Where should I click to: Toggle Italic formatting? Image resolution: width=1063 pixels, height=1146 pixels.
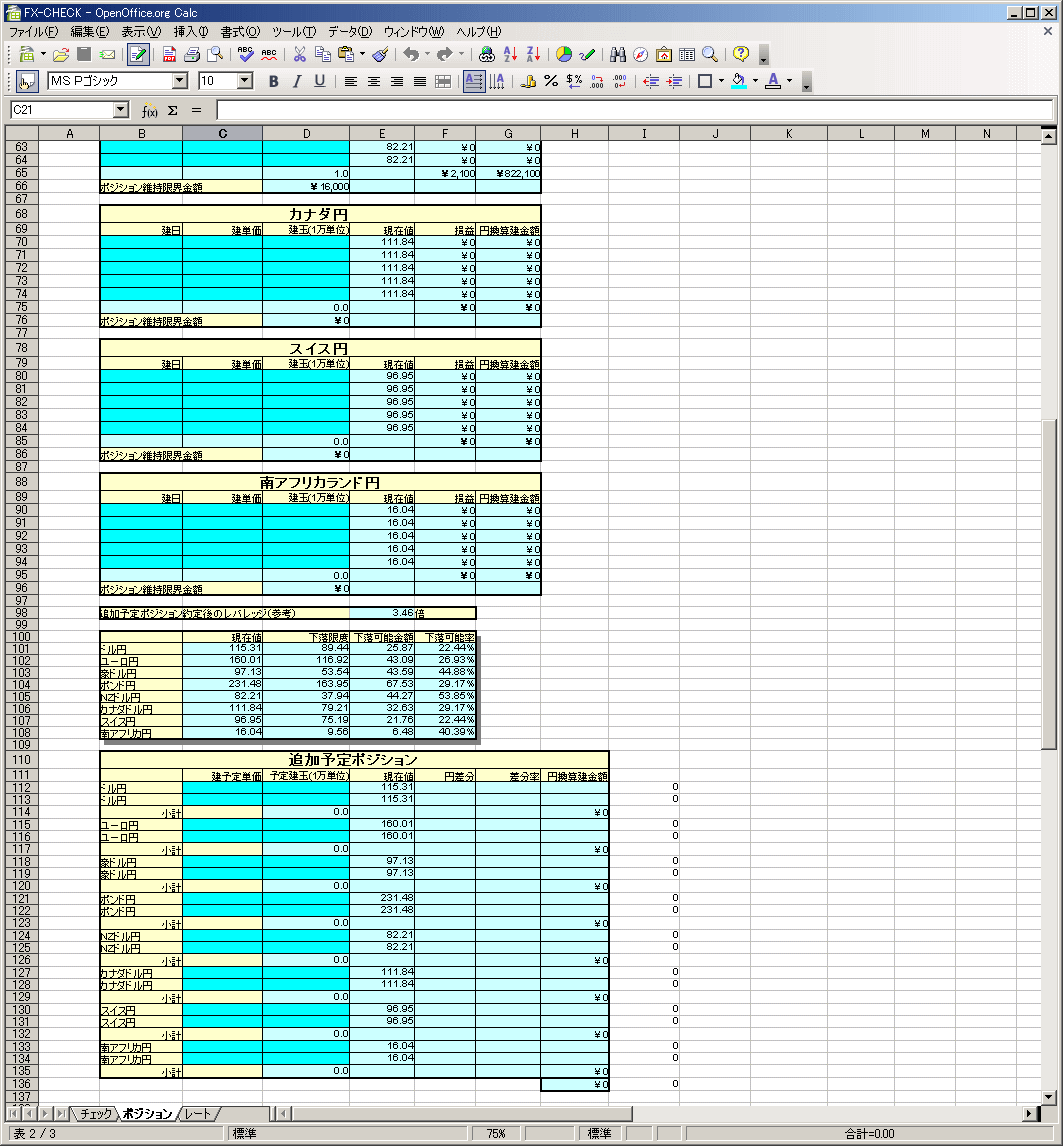[x=296, y=81]
